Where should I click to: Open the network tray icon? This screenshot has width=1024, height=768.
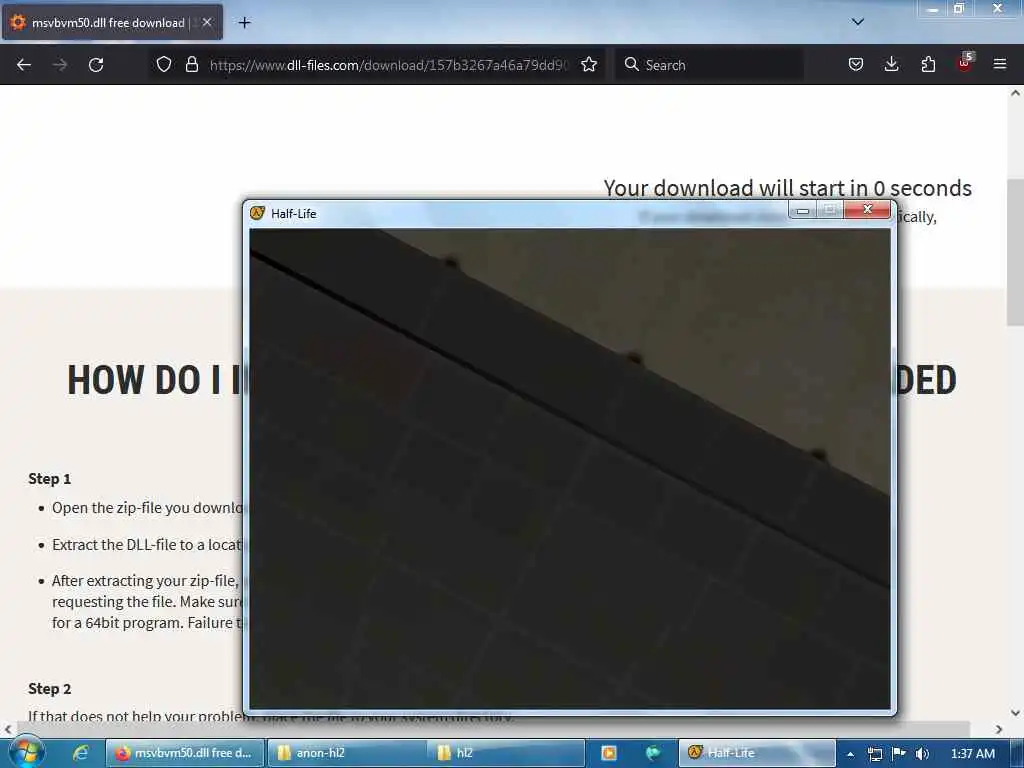(874, 754)
